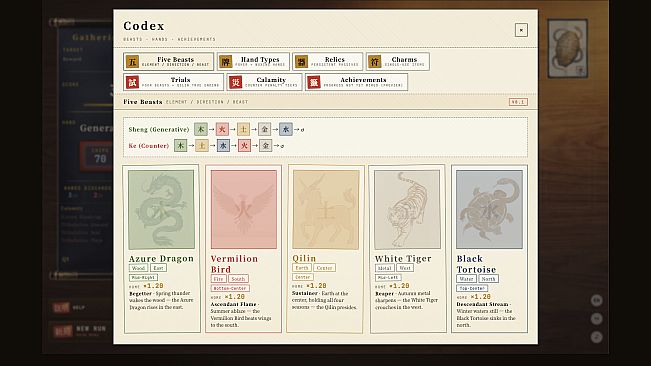651x366 pixels.
Task: Click the grey metal glyph in Ke row
Action: (x=265, y=146)
